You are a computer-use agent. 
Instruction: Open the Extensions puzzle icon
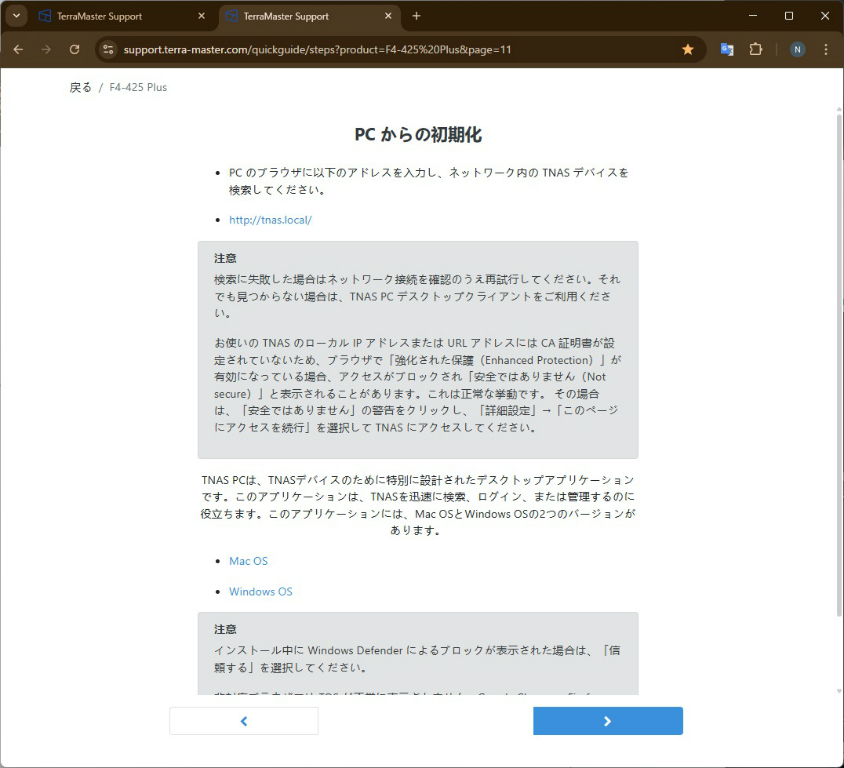click(756, 49)
